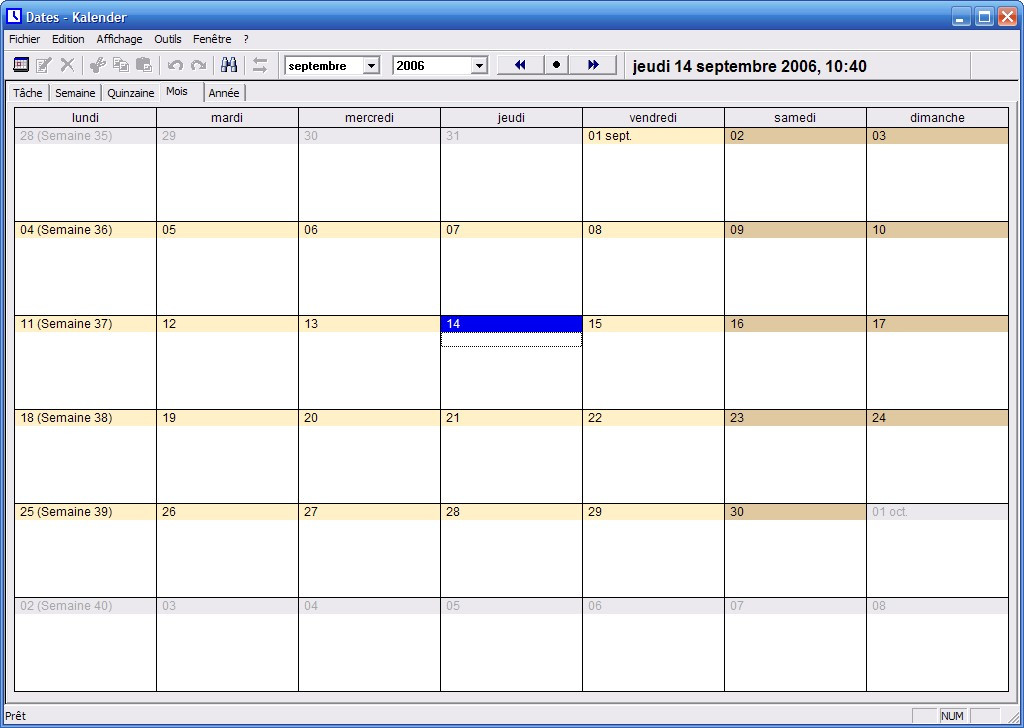1024x728 pixels.
Task: Advance to next month with double-right arrow
Action: click(594, 65)
